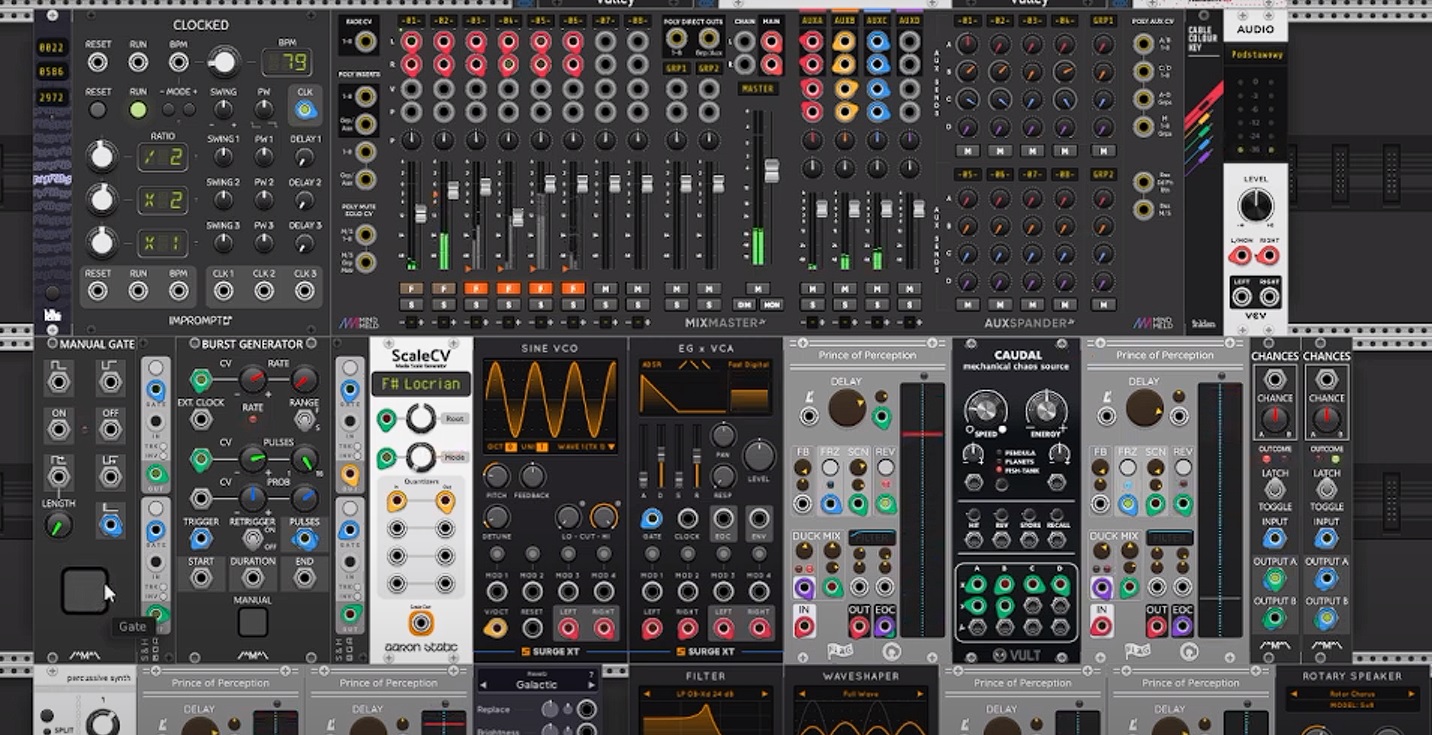Click the track -02- fader in MixMaster
The width and height of the screenshot is (1432, 735).
click(452, 190)
